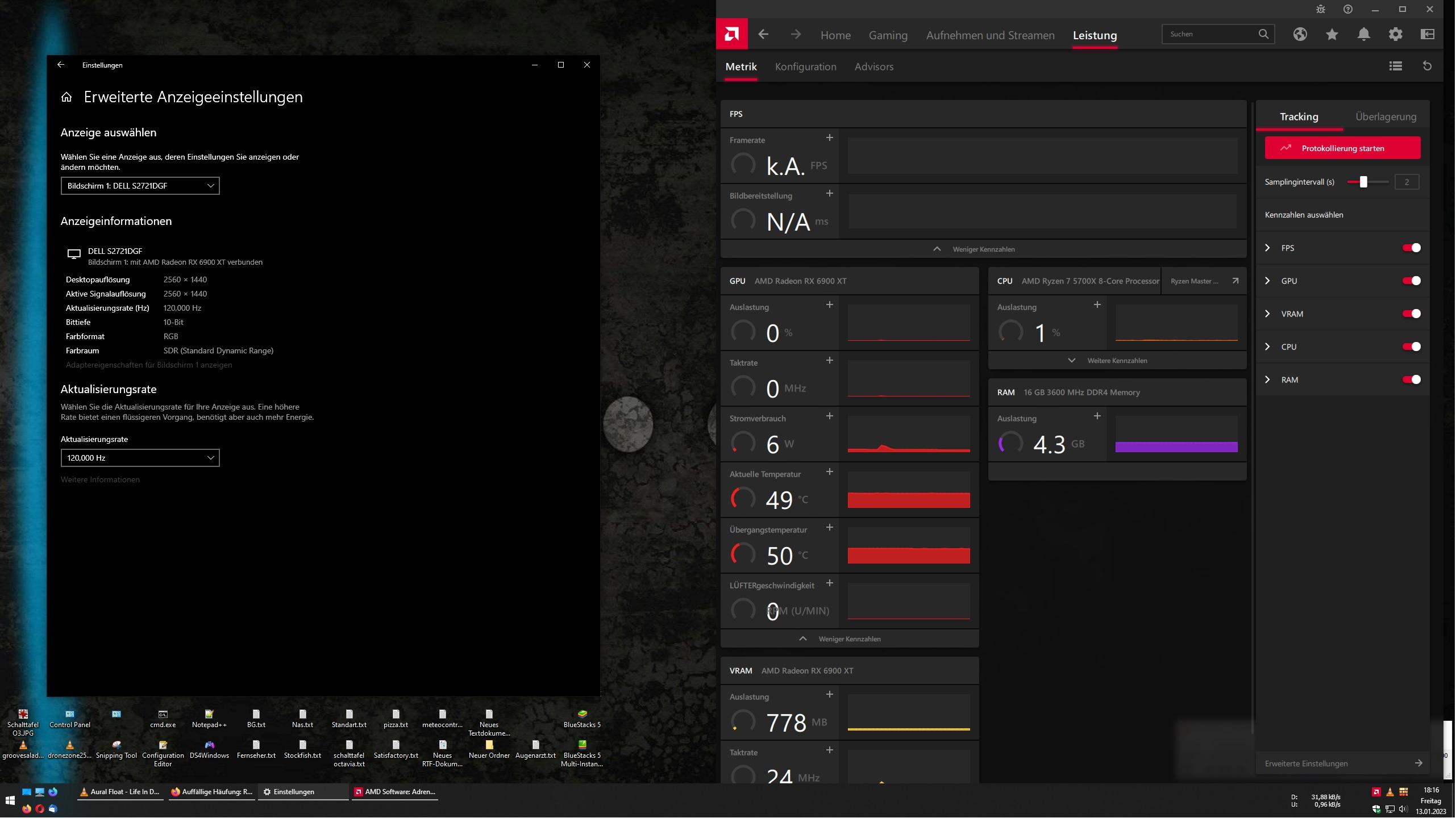Expand VRAM metrics chevron in Tracking
This screenshot has width=1456, height=818.
pyautogui.click(x=1268, y=314)
